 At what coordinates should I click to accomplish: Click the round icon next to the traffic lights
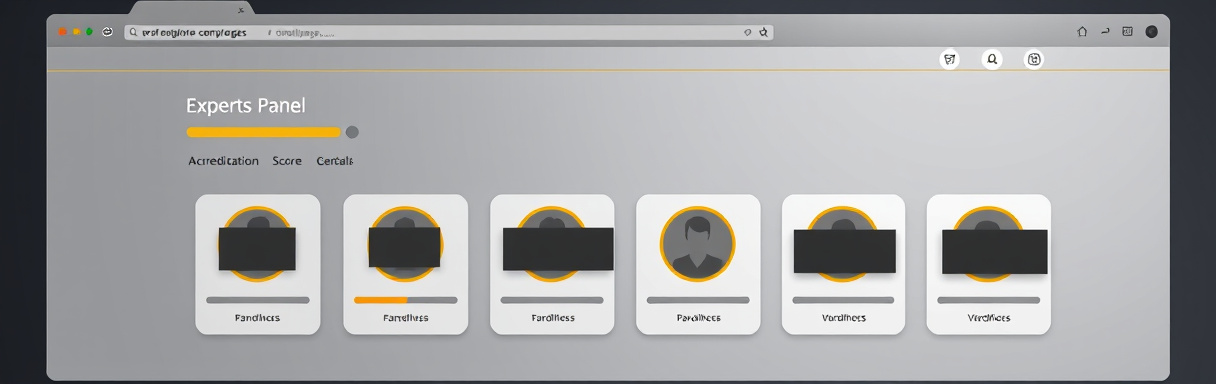click(x=107, y=32)
